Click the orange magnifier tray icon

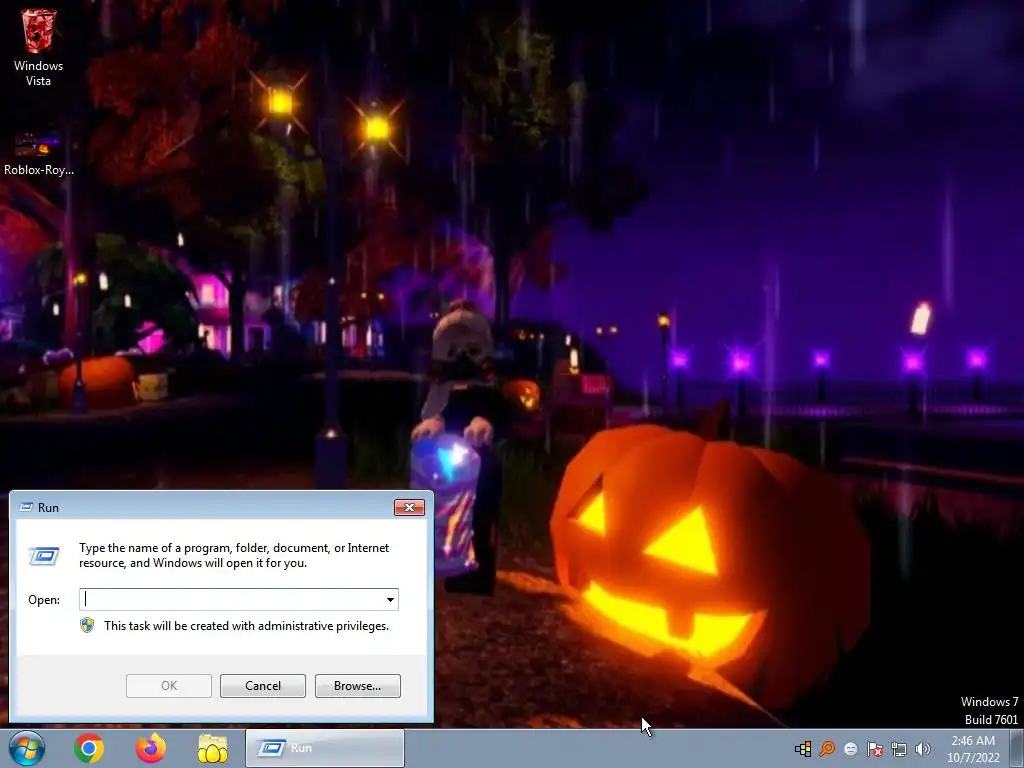(827, 748)
